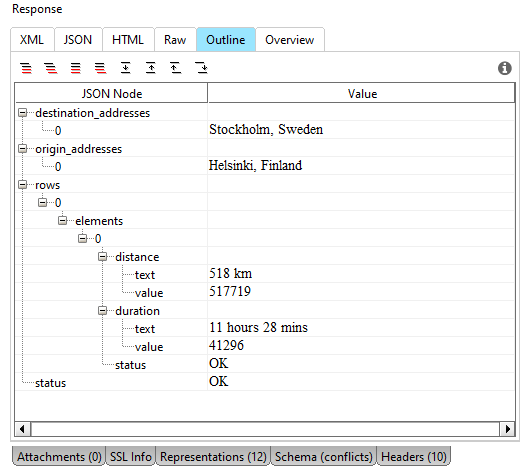
Task: Collapse the origin_addresses node
Action: pyautogui.click(x=23, y=148)
